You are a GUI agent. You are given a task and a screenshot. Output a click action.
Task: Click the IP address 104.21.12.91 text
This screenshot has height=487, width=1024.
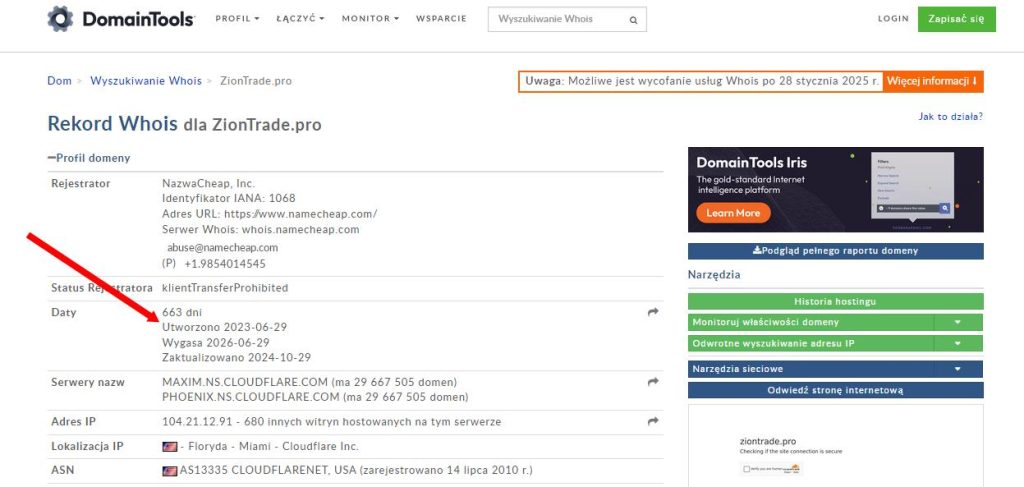pos(197,422)
